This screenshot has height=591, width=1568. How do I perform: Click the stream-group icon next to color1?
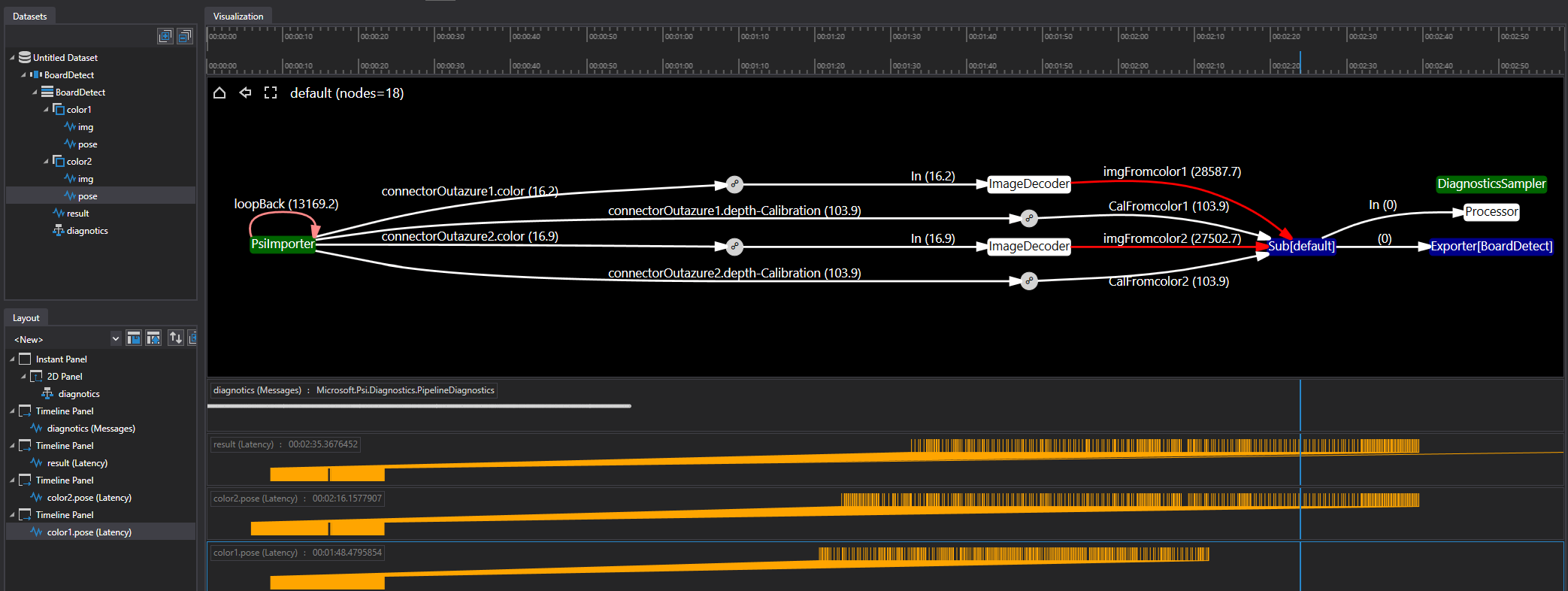point(59,109)
